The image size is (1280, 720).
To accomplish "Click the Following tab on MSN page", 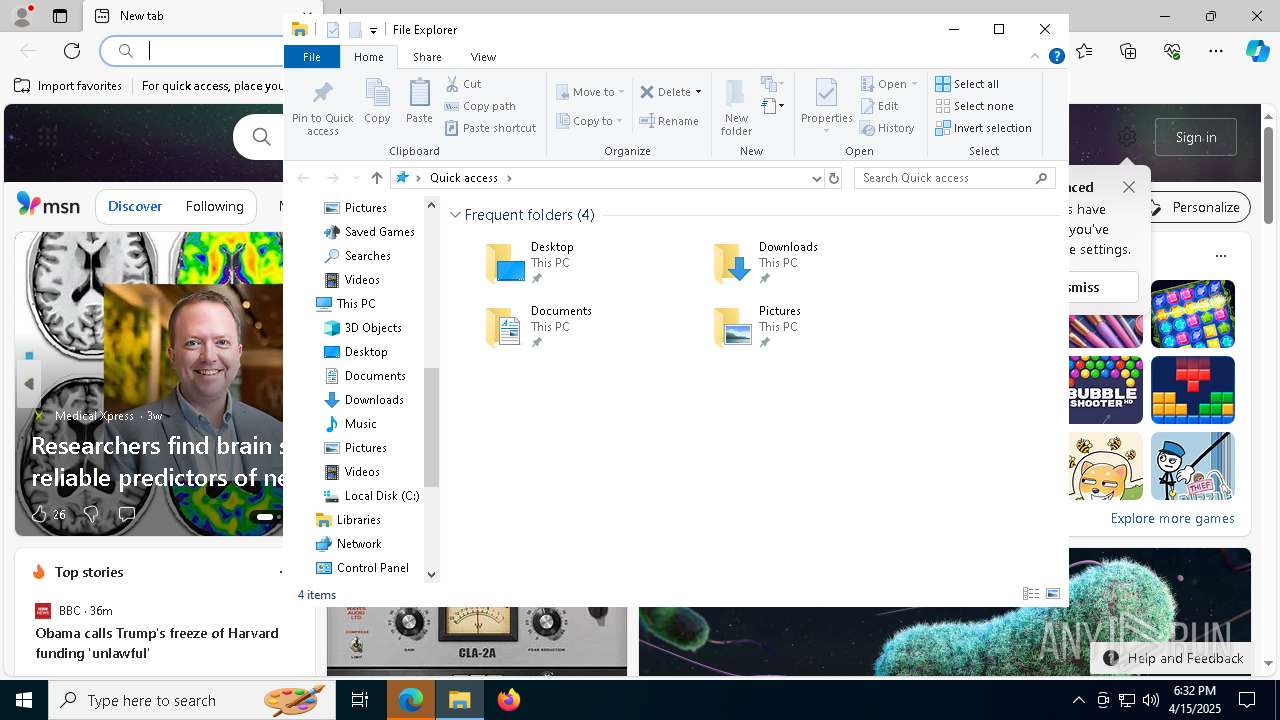I will [x=214, y=206].
